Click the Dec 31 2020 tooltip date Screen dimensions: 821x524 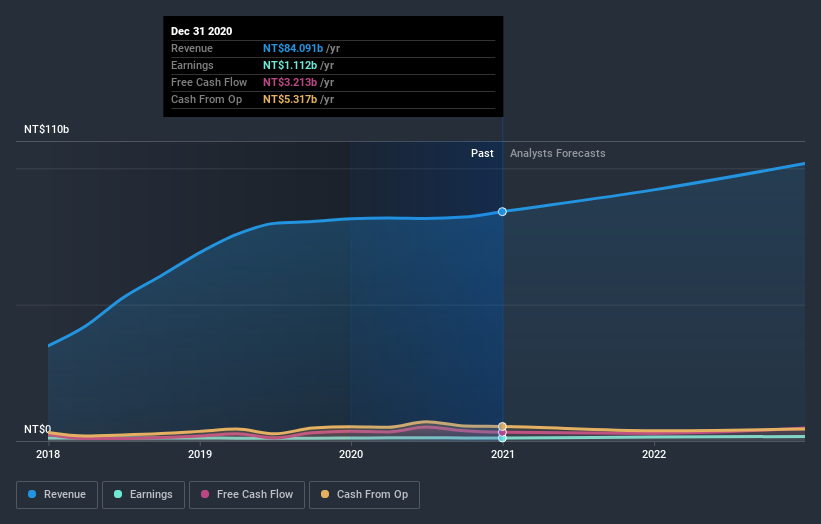pos(202,31)
